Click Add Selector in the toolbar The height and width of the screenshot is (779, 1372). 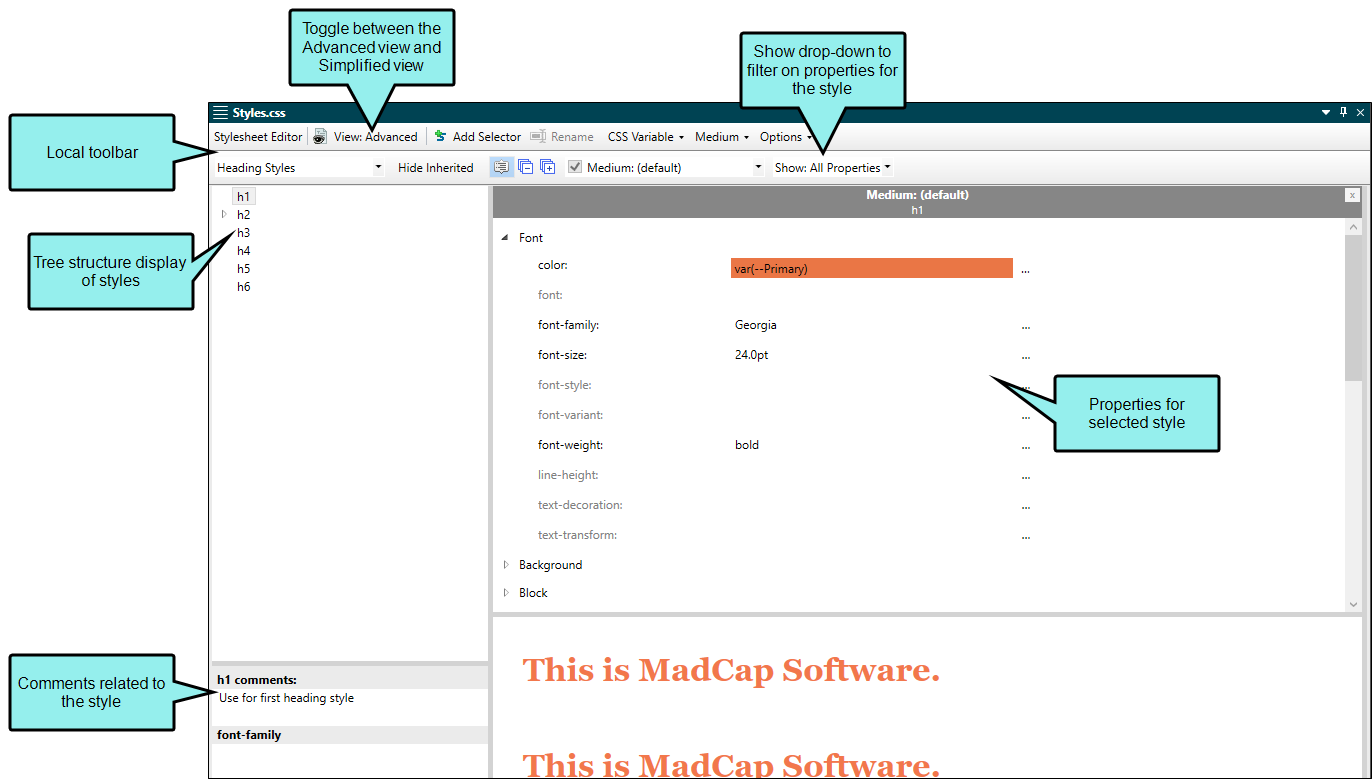[477, 137]
